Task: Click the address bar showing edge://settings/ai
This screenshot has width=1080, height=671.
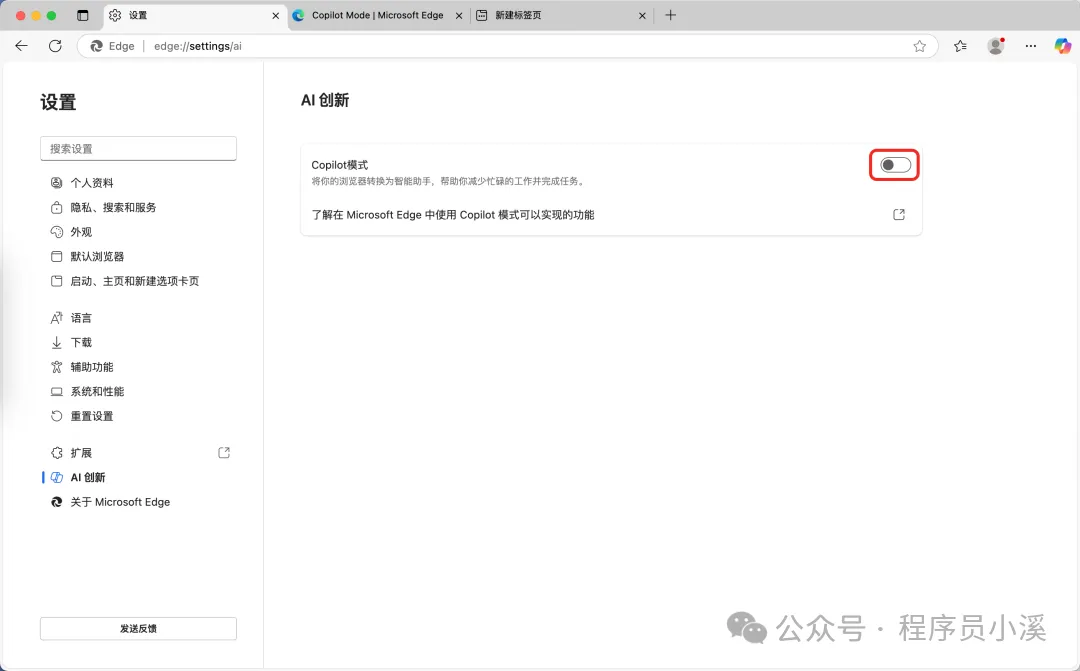Action: [508, 46]
